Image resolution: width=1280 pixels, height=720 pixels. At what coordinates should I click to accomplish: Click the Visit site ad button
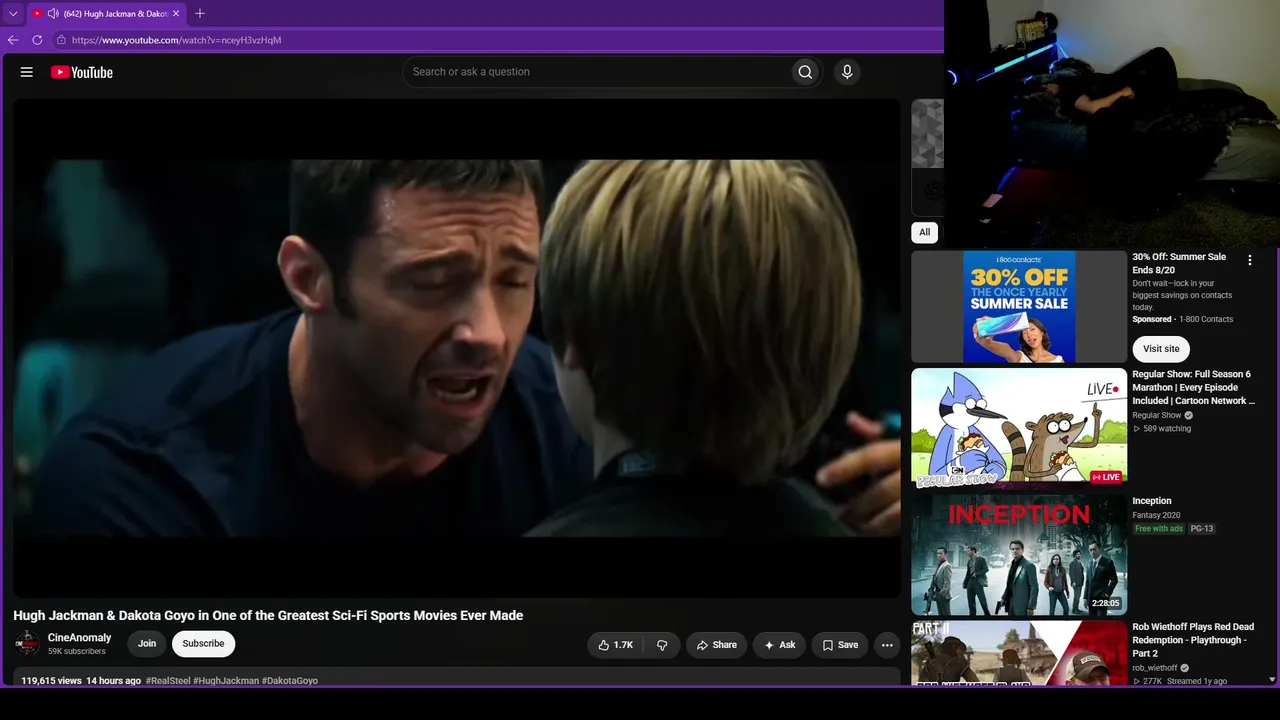tap(1161, 349)
